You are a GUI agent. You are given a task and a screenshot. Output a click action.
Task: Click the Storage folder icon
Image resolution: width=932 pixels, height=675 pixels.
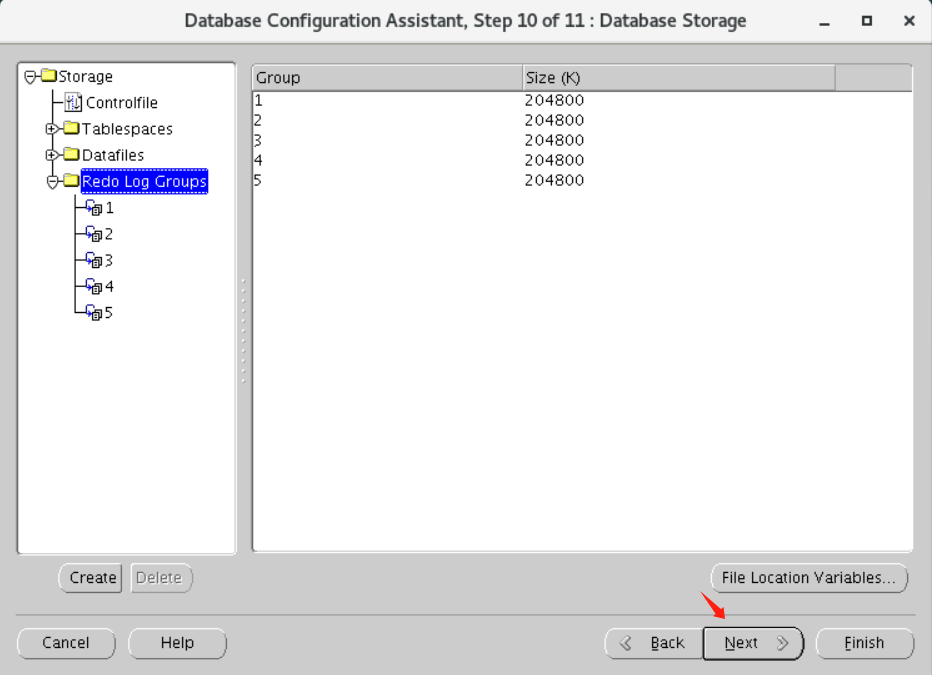(x=49, y=76)
